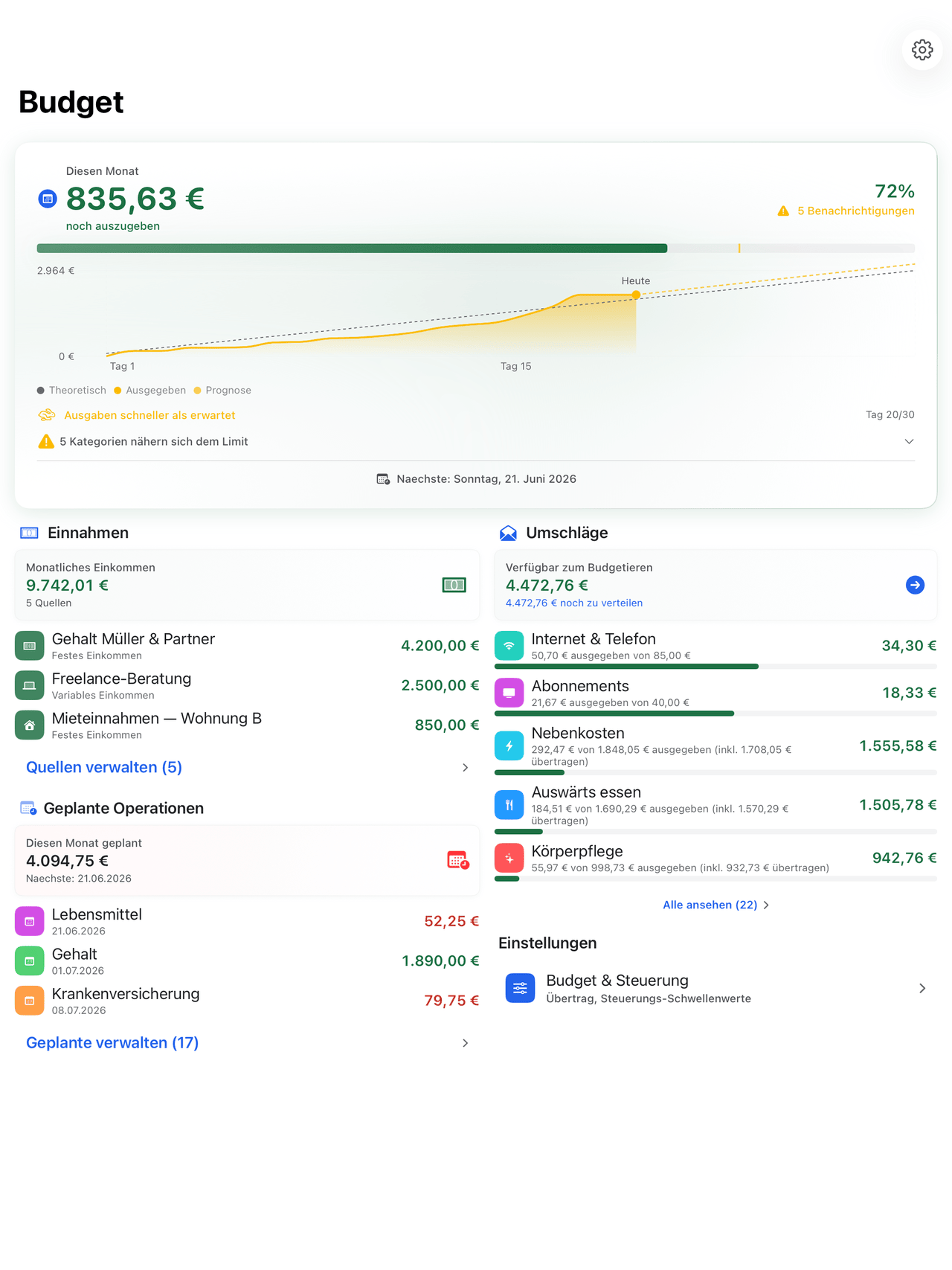
Task: Click the Auswärts essen fork and knife icon
Action: pos(509,805)
